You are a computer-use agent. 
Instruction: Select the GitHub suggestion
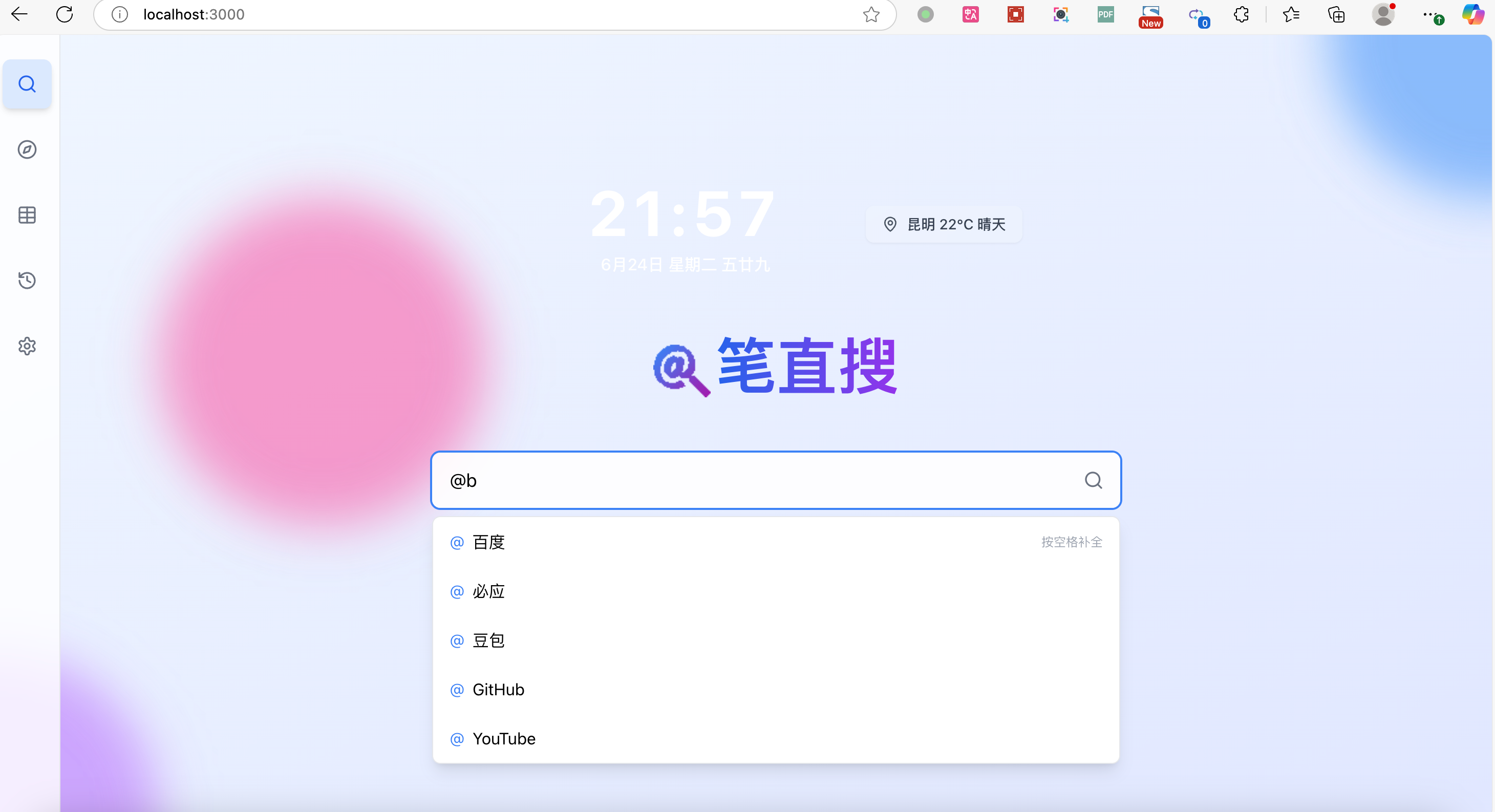tap(776, 690)
